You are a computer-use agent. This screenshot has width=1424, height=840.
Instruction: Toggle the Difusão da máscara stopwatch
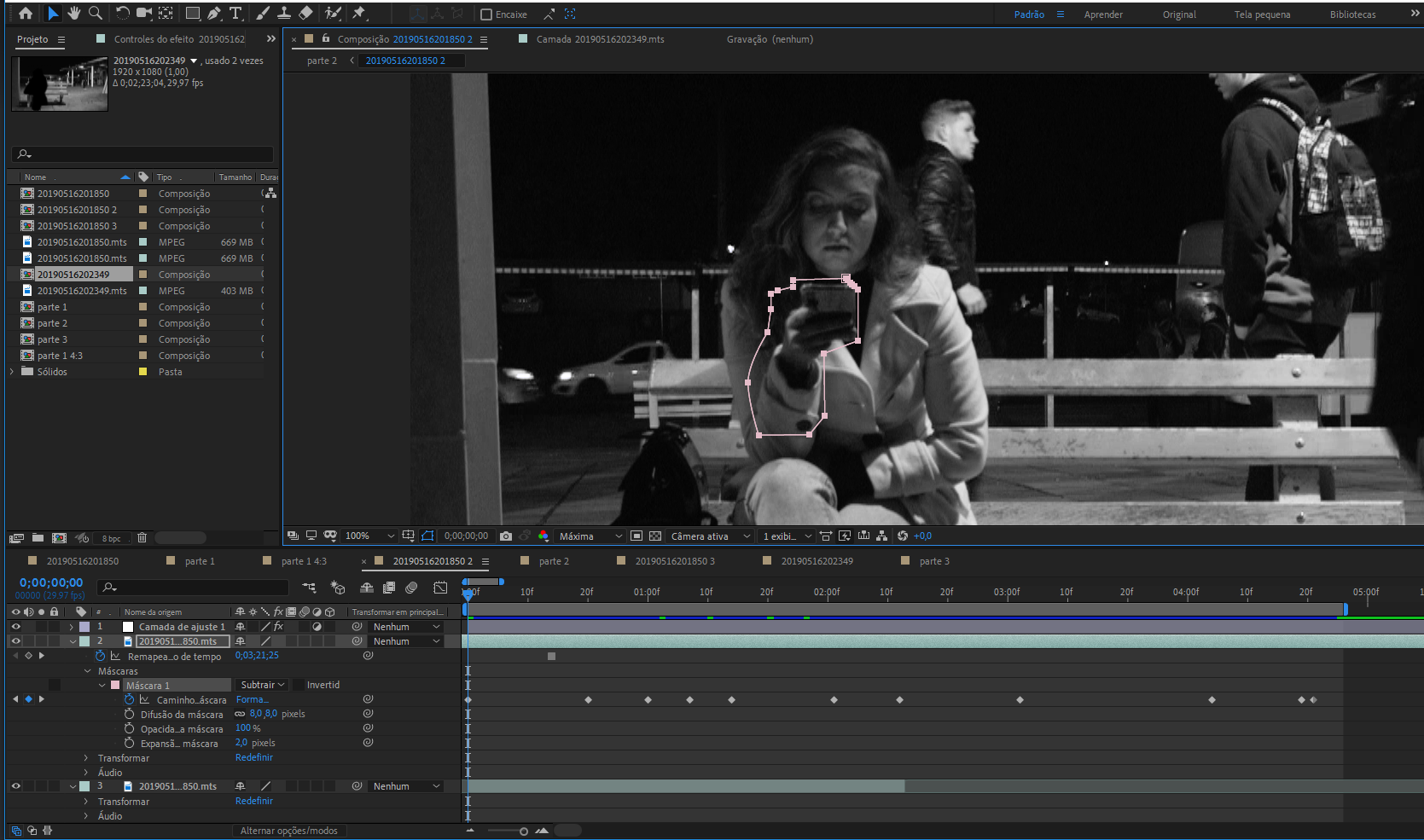point(130,714)
